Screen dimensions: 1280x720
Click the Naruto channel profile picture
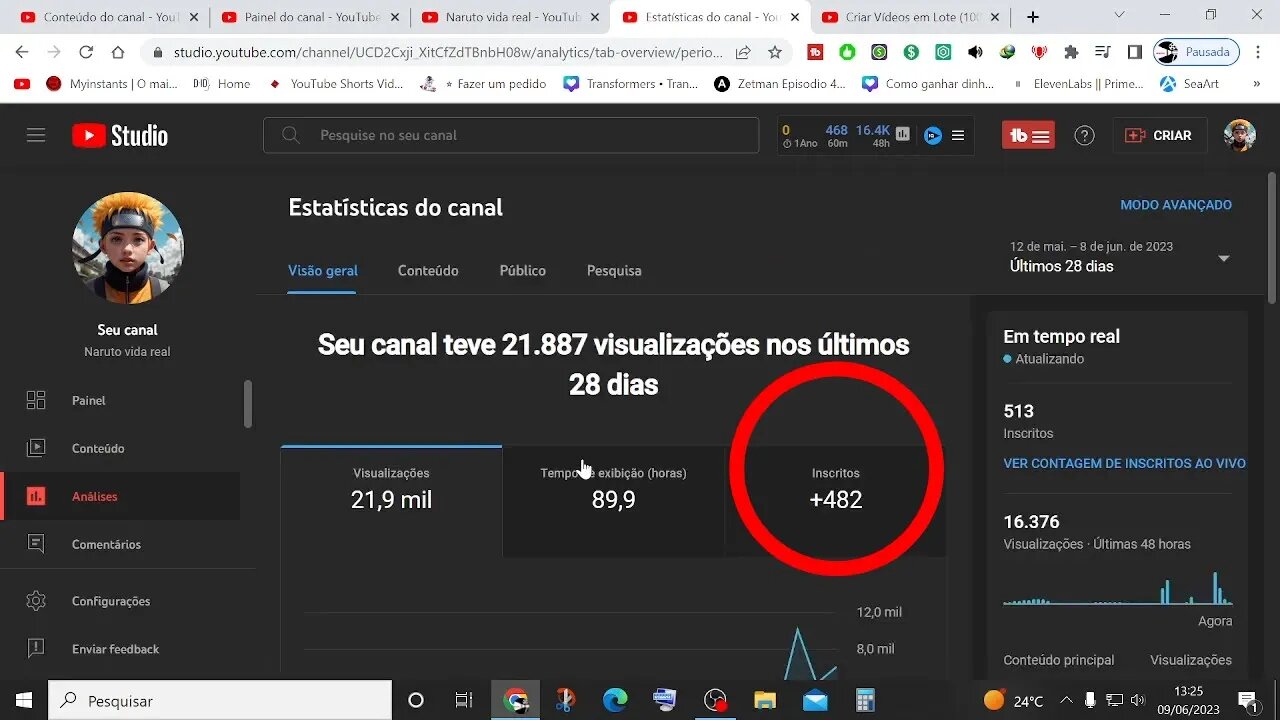(x=128, y=248)
